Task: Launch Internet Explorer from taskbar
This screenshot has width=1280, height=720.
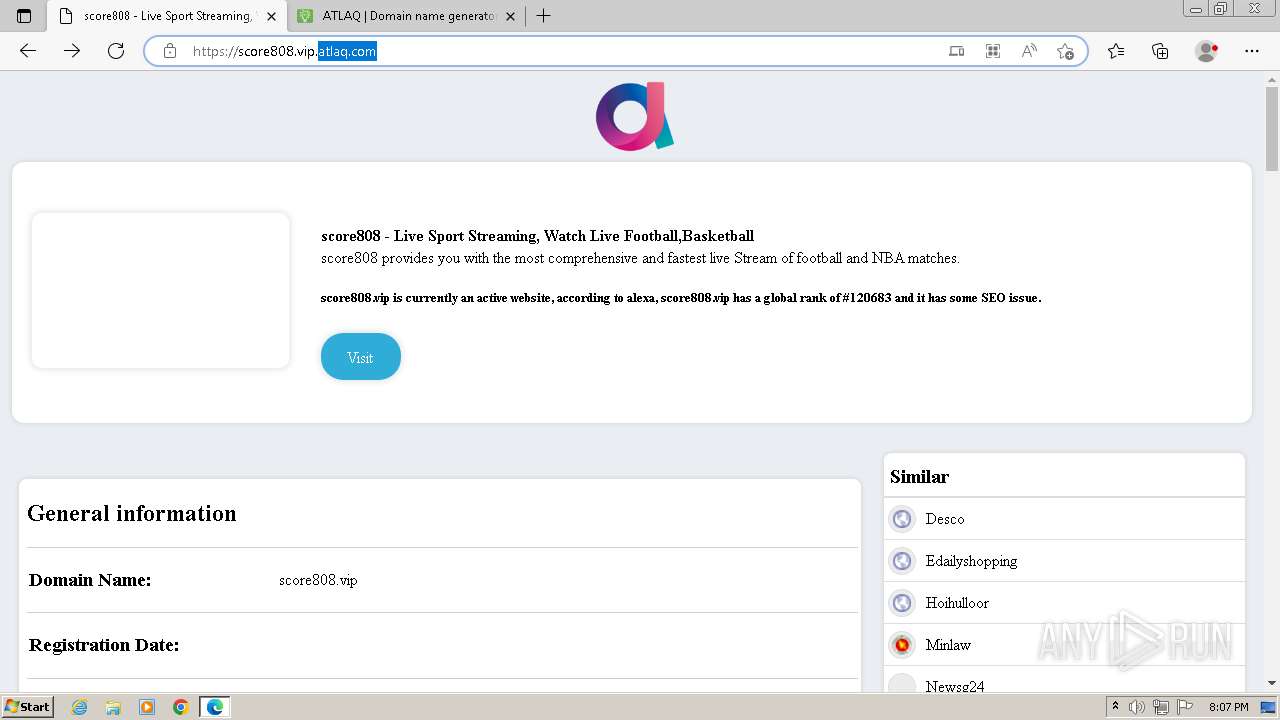Action: [x=80, y=707]
